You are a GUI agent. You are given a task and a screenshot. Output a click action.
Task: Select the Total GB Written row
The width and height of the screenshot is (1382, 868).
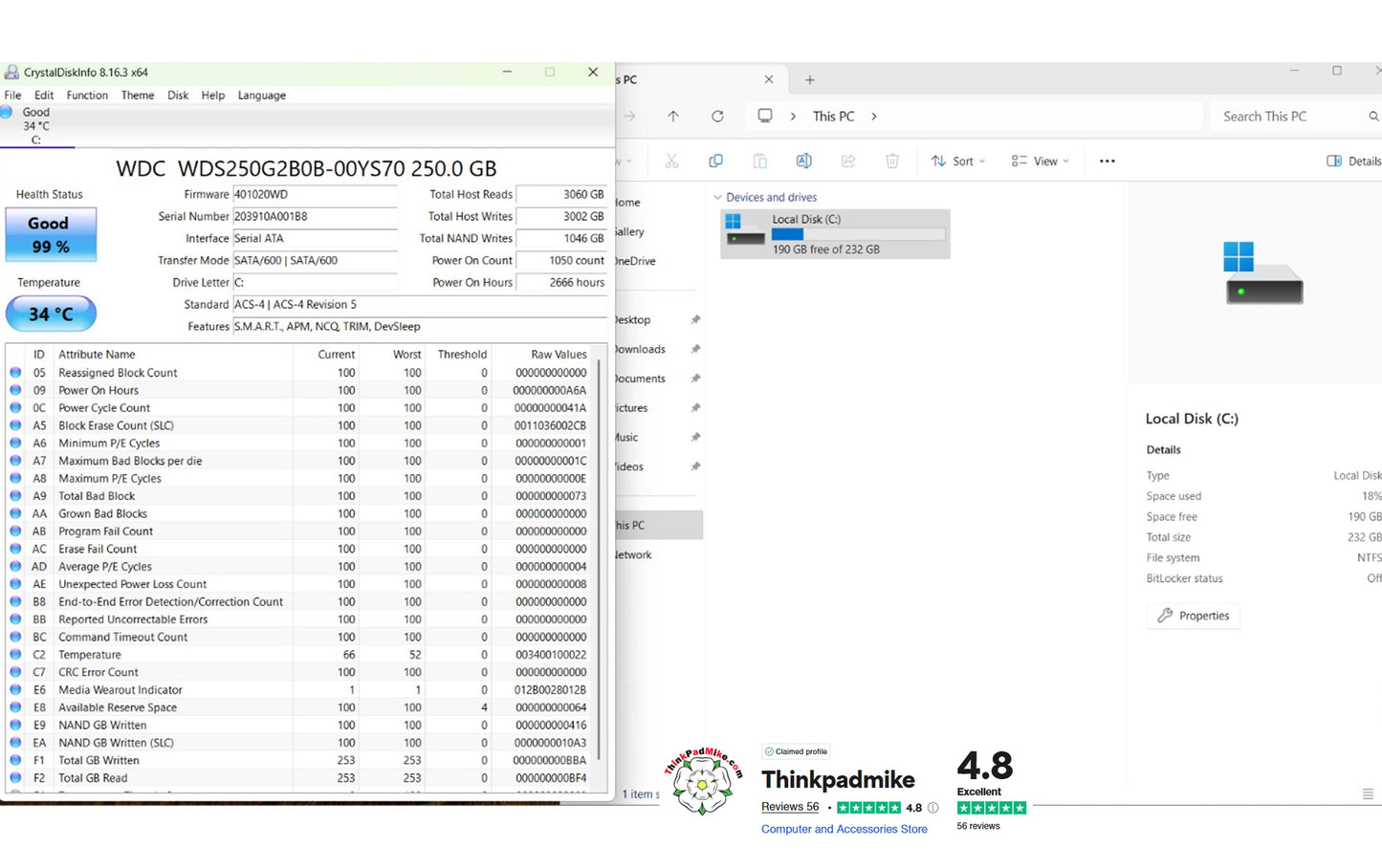tap(300, 760)
